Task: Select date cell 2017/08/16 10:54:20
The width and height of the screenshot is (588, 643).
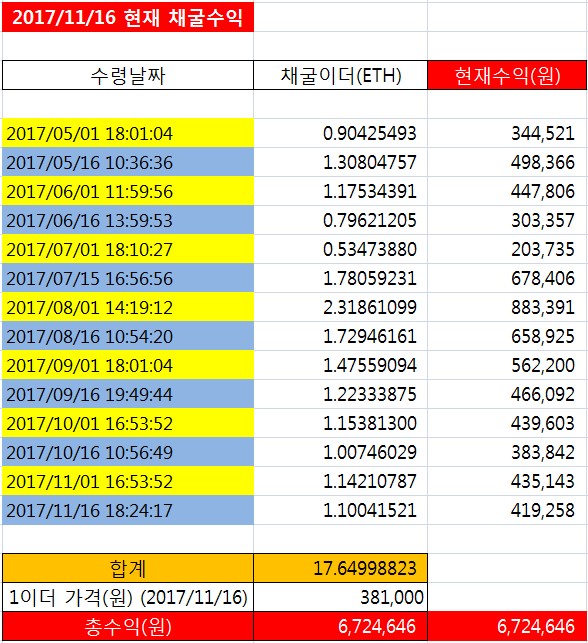Action: (128, 336)
